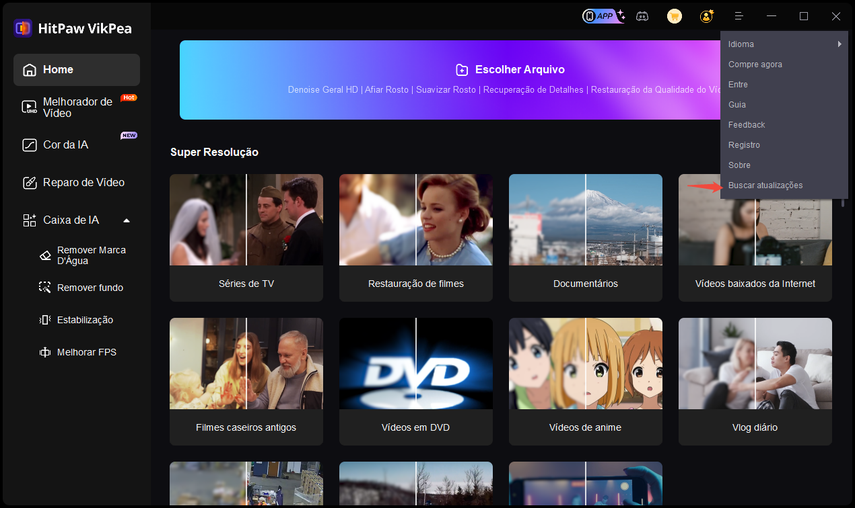Image resolution: width=855 pixels, height=508 pixels.
Task: Open Melhorador de Vídeo section
Action: pos(77,107)
